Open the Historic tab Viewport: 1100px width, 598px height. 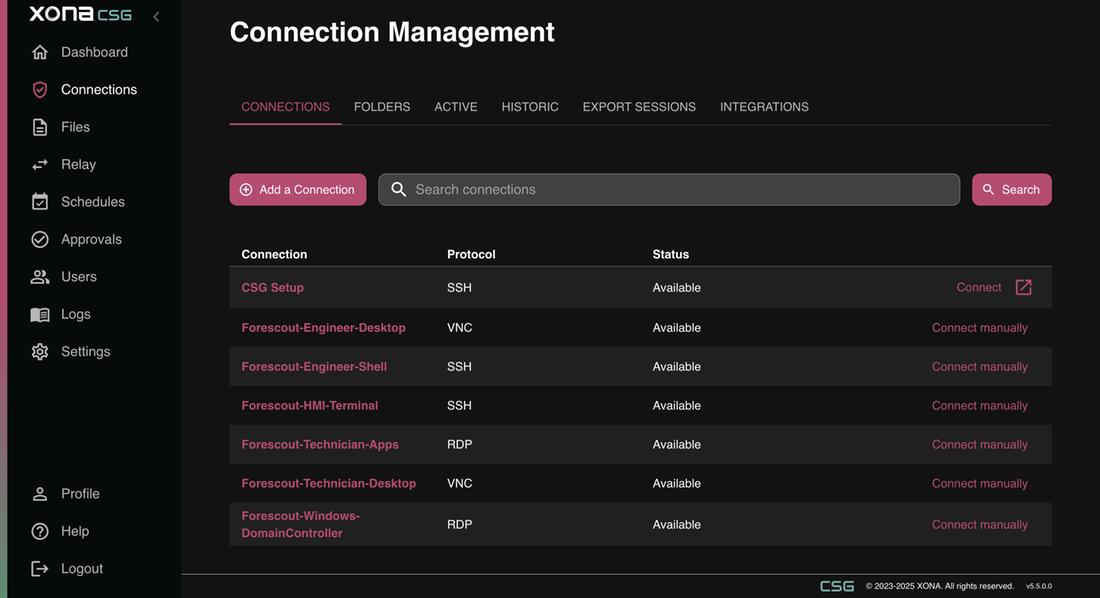pyautogui.click(x=530, y=107)
